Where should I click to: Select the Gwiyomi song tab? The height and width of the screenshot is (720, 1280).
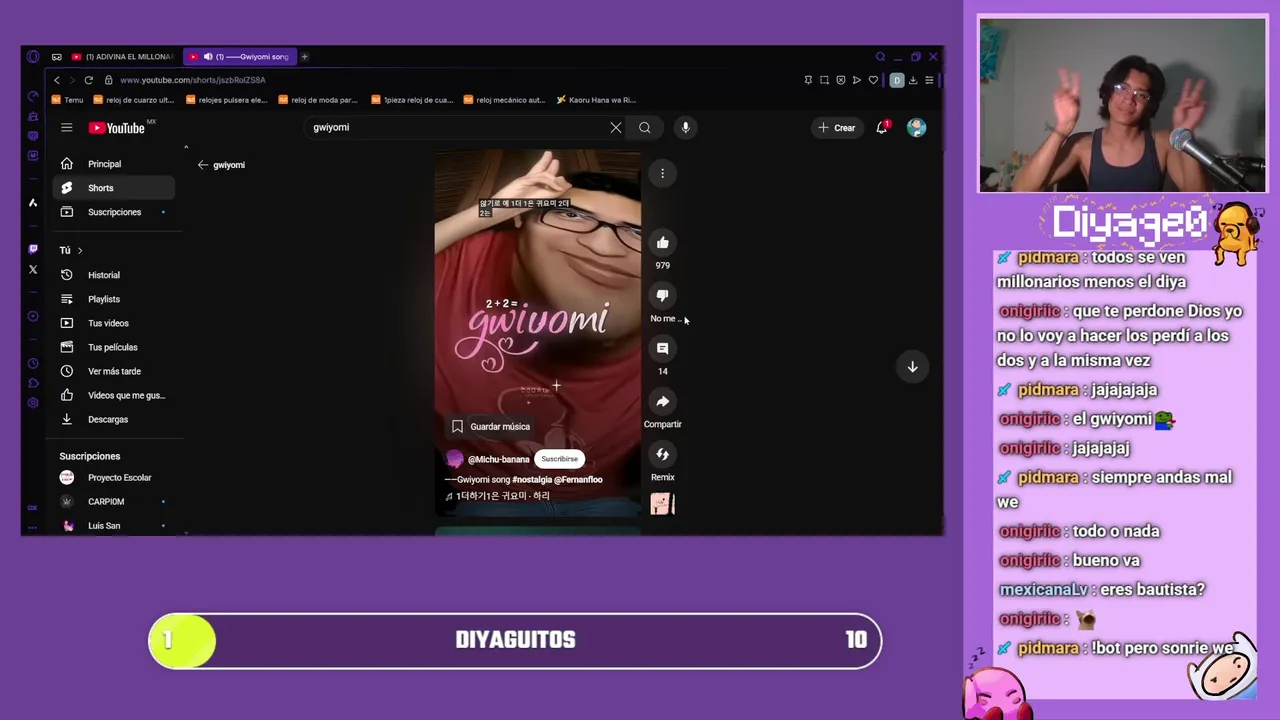pyautogui.click(x=241, y=57)
